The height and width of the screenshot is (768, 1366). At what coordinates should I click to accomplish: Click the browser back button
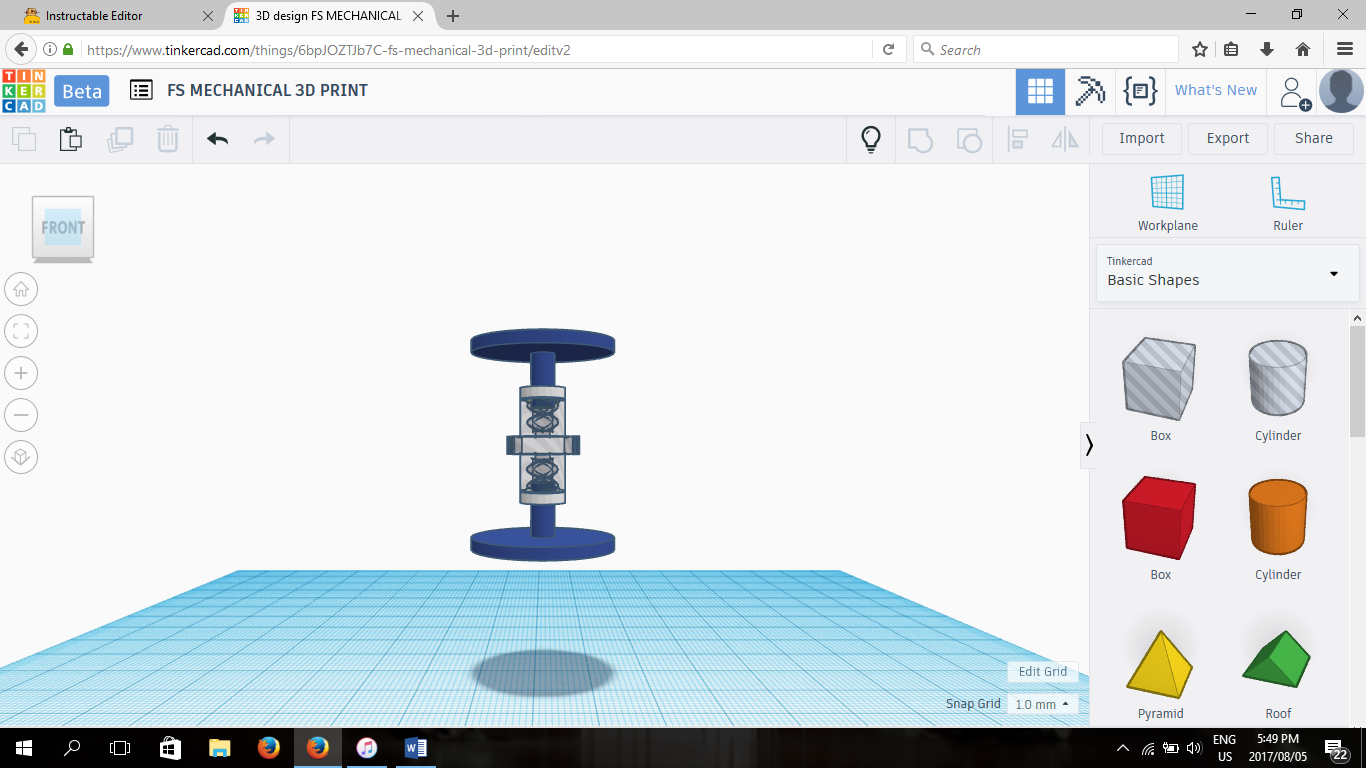21,49
